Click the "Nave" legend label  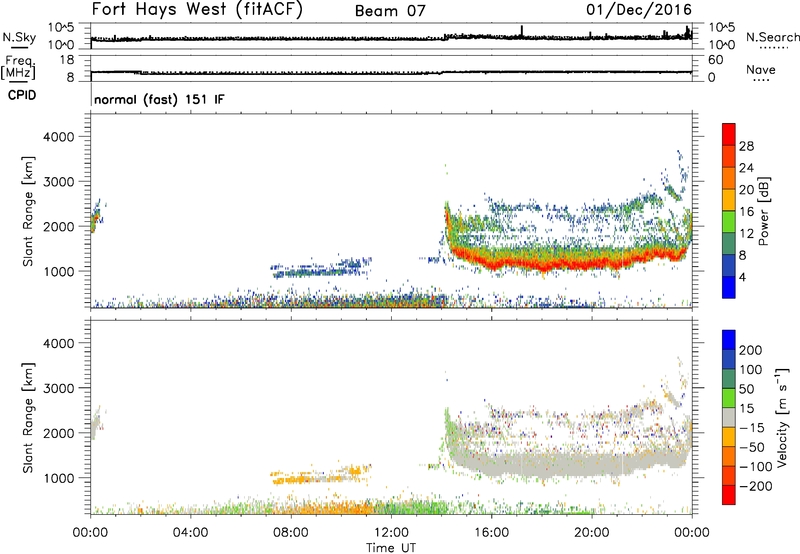click(760, 69)
